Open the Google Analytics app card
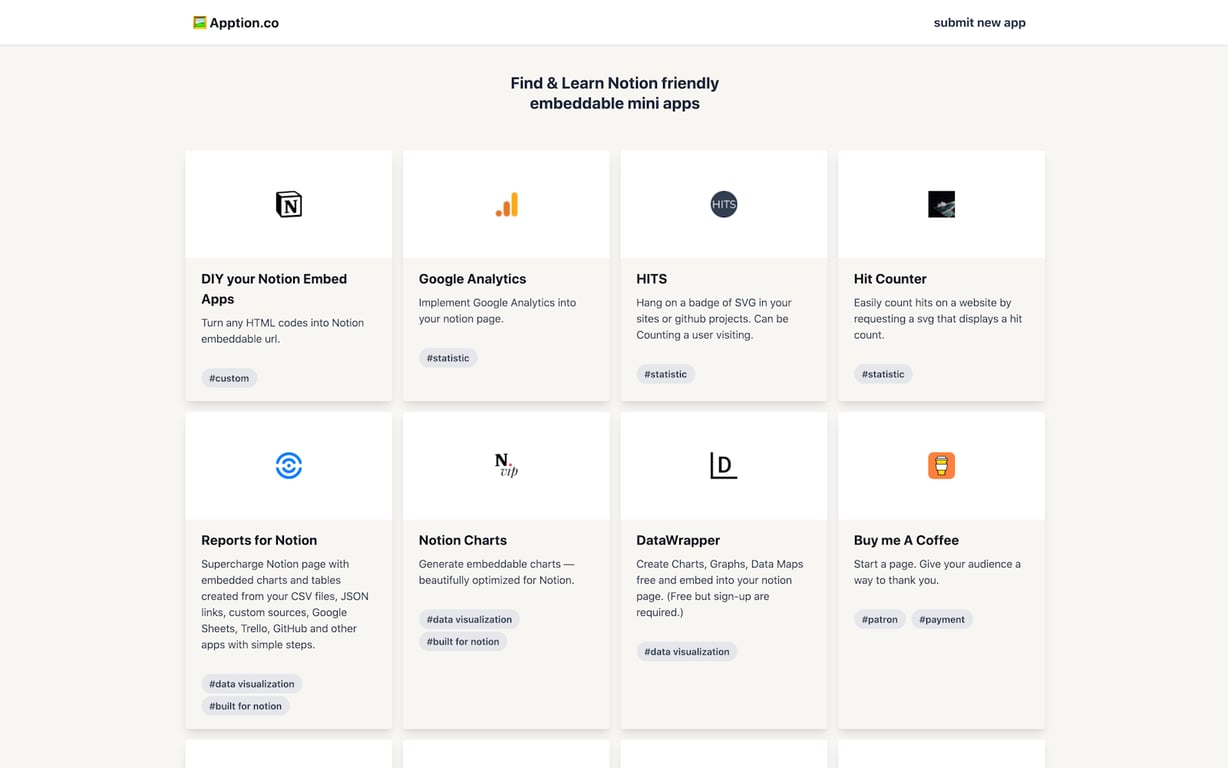The width and height of the screenshot is (1228, 768). pyautogui.click(x=472, y=278)
